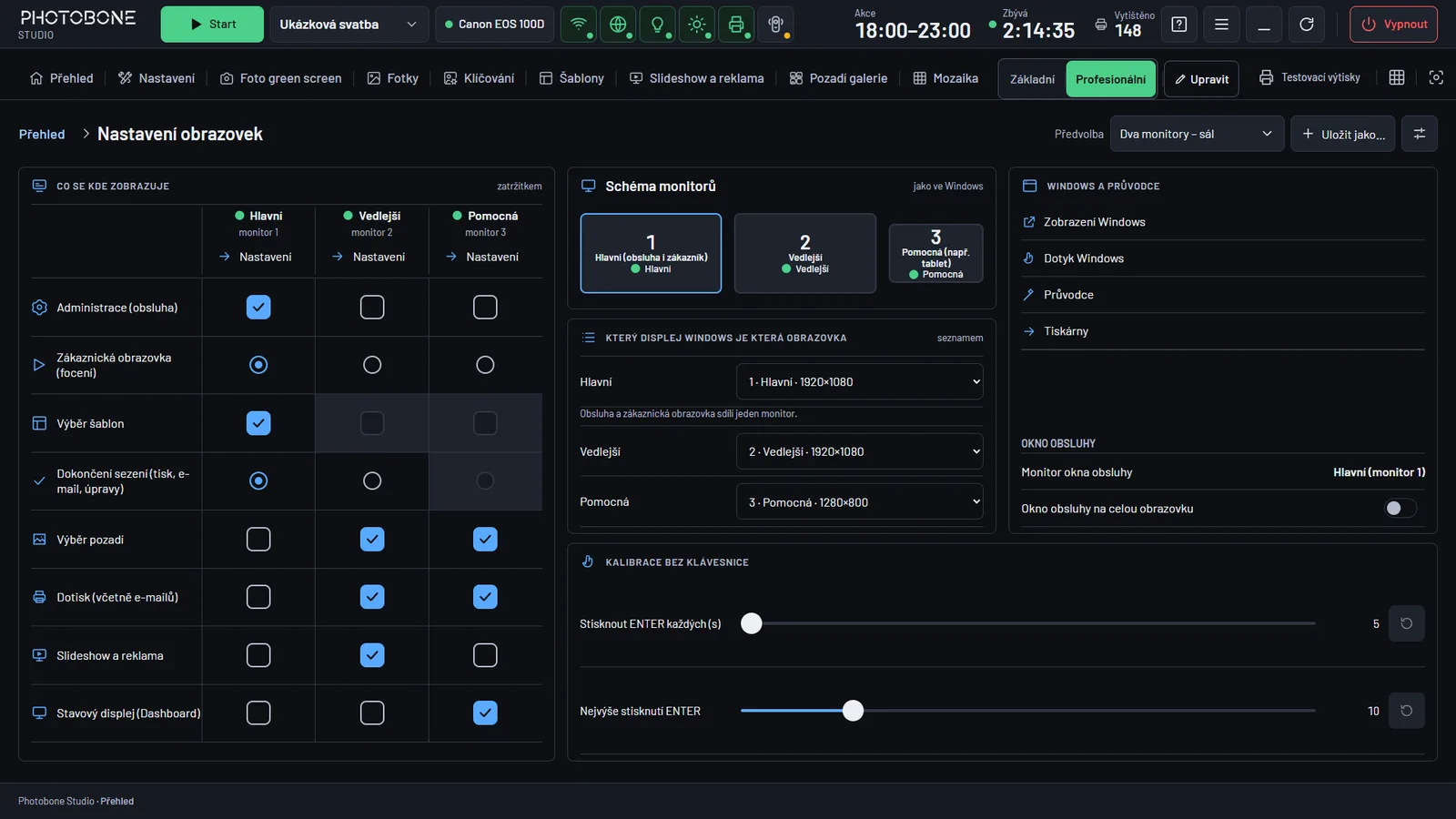Uncheck Administrace for Hlavní monitor
The image size is (1456, 819).
258,308
